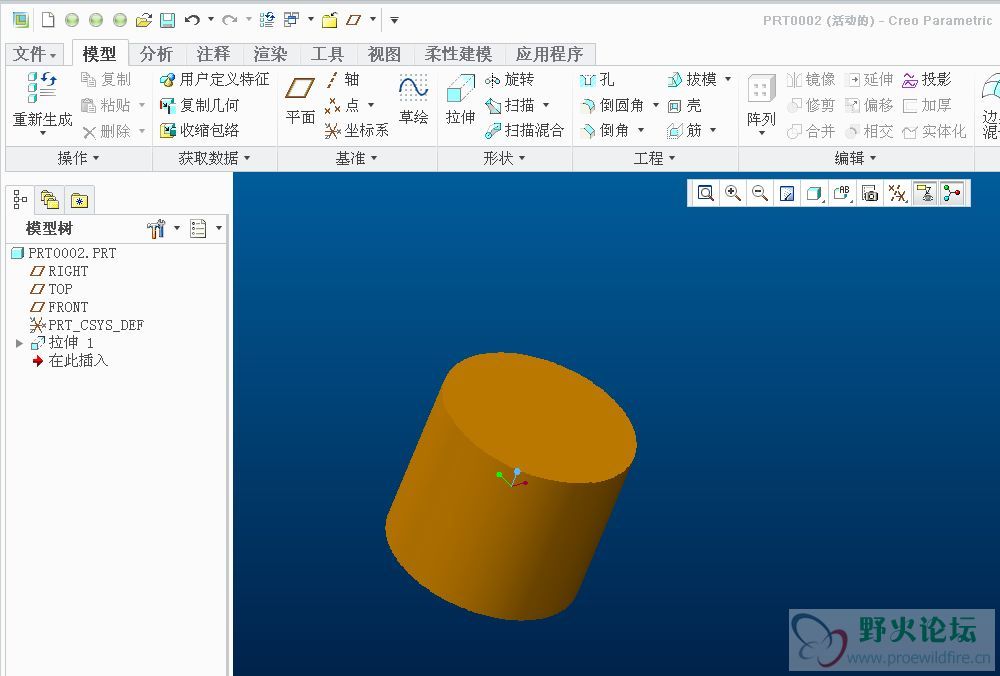The image size is (1000, 676).
Task: Switch to the 分析 tab
Action: (x=156, y=54)
